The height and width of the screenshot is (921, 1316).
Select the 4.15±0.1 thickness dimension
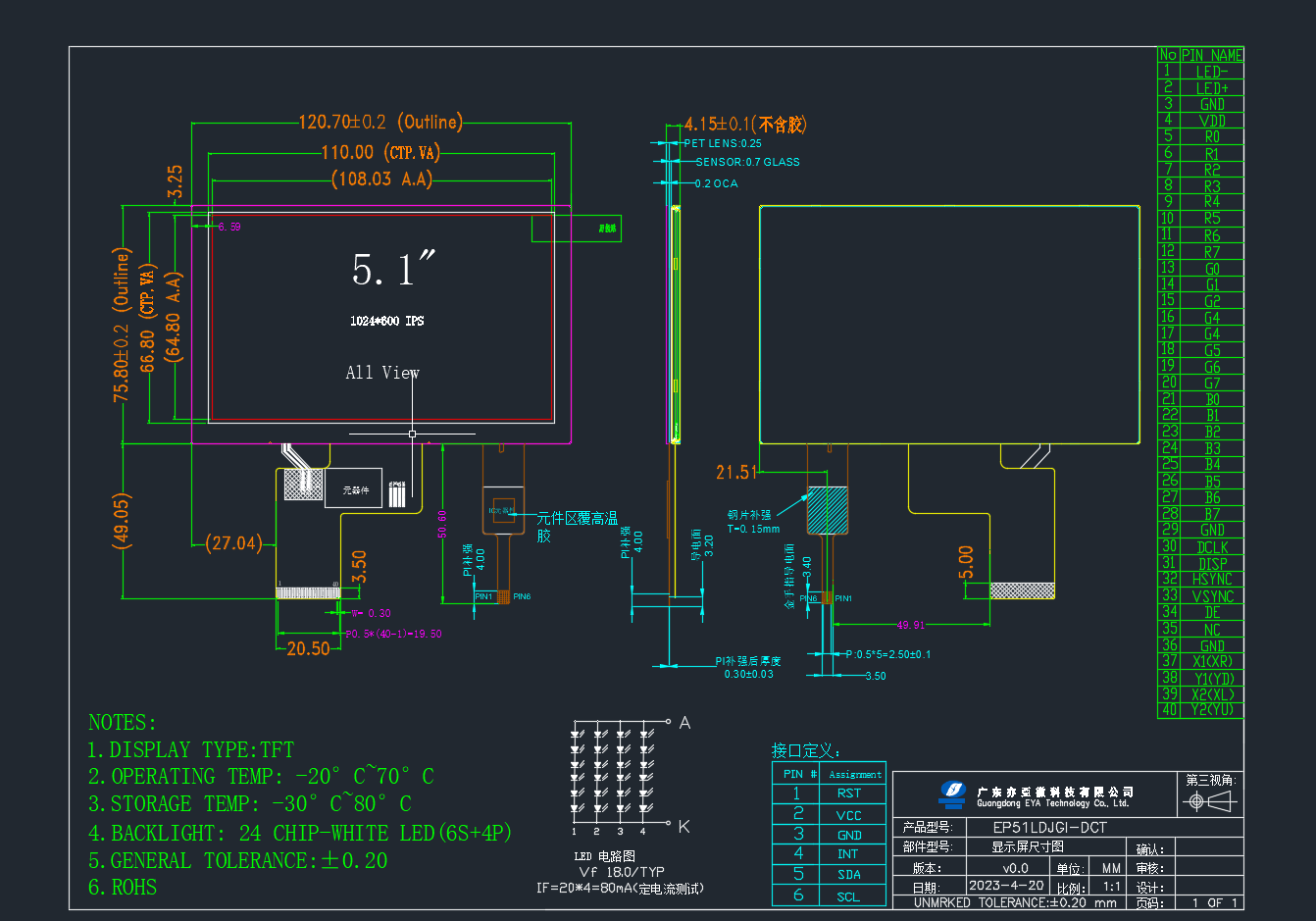(x=745, y=125)
